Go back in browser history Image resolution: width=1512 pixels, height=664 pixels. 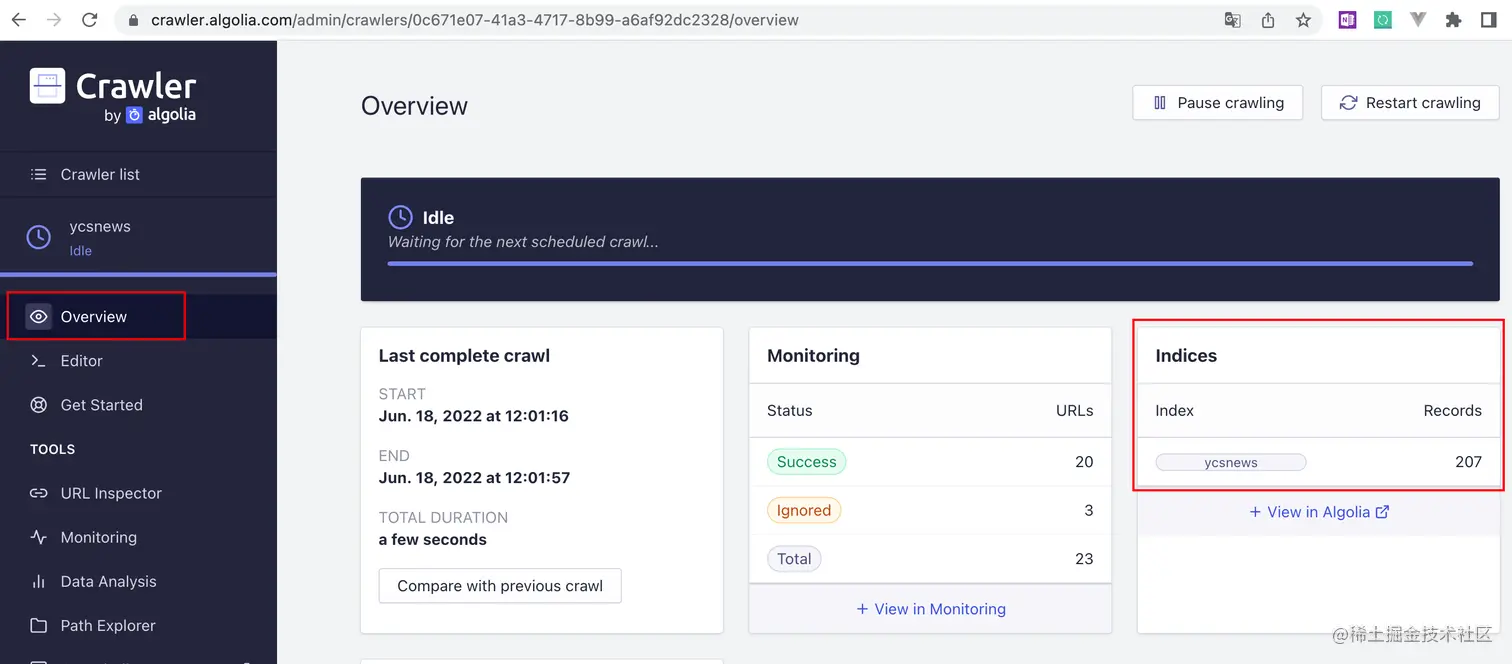(18, 20)
